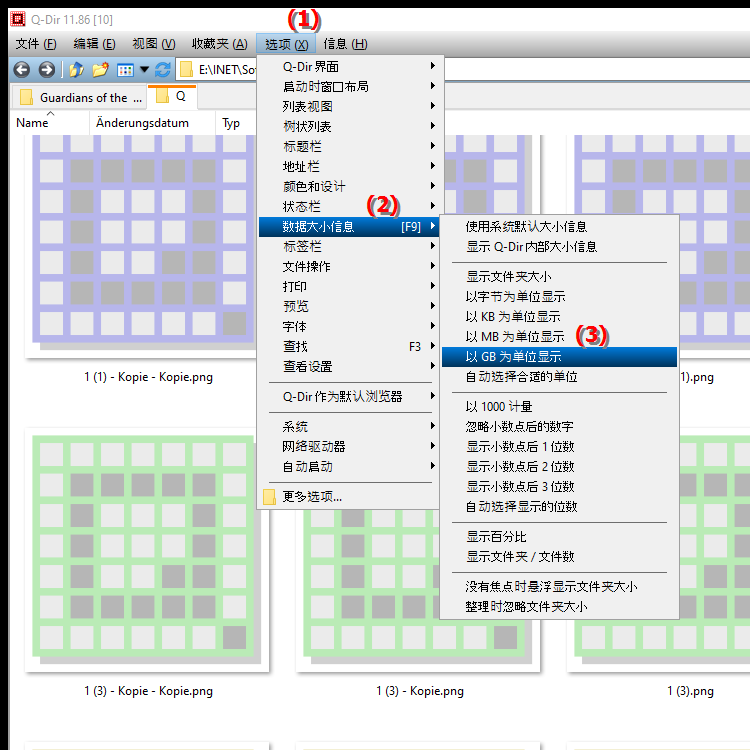Open Q-Dir 作为默认浏览器 submenu

pyautogui.click(x=351, y=397)
